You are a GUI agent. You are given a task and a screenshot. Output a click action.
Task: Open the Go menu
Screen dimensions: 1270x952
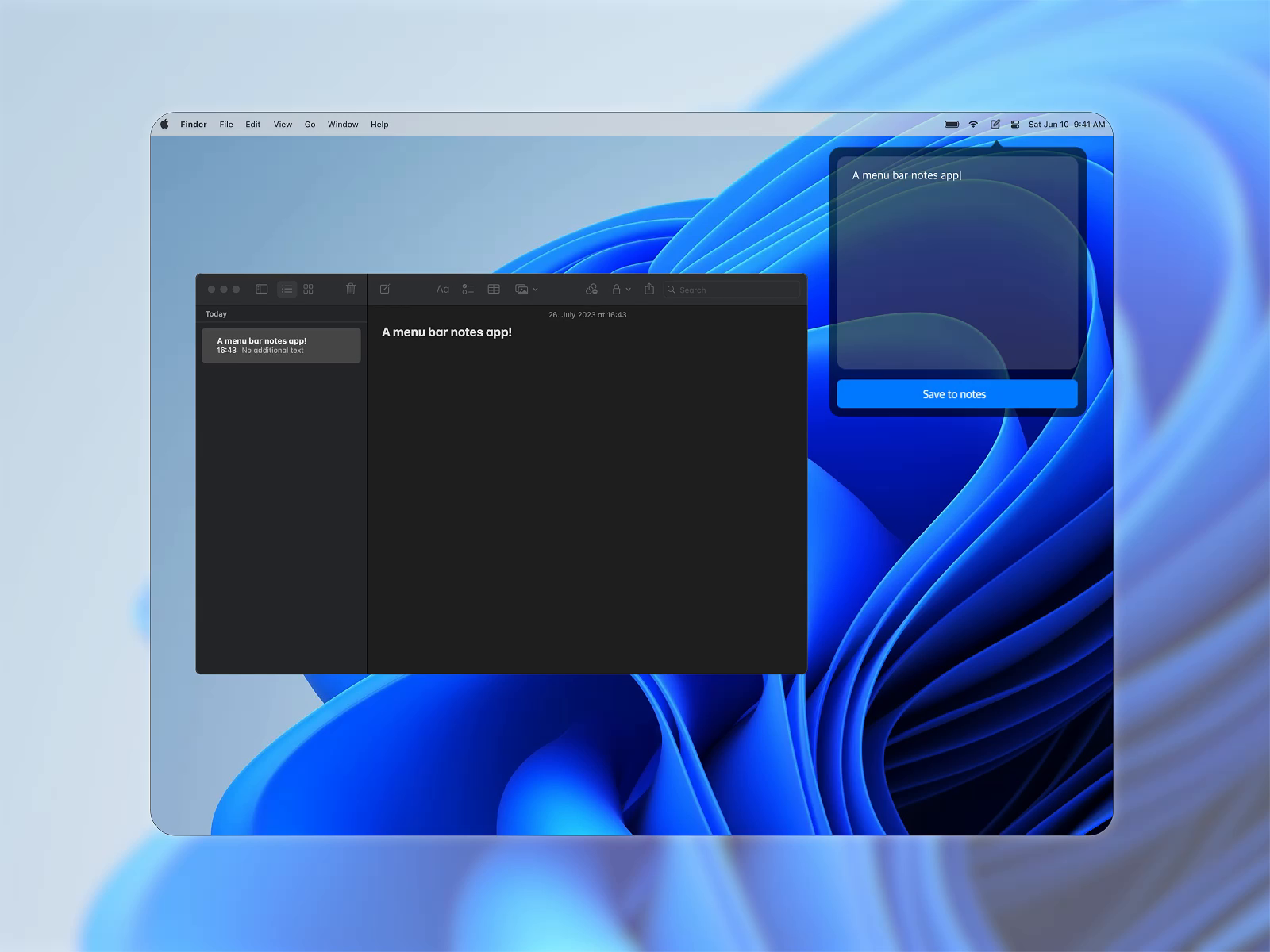point(310,125)
